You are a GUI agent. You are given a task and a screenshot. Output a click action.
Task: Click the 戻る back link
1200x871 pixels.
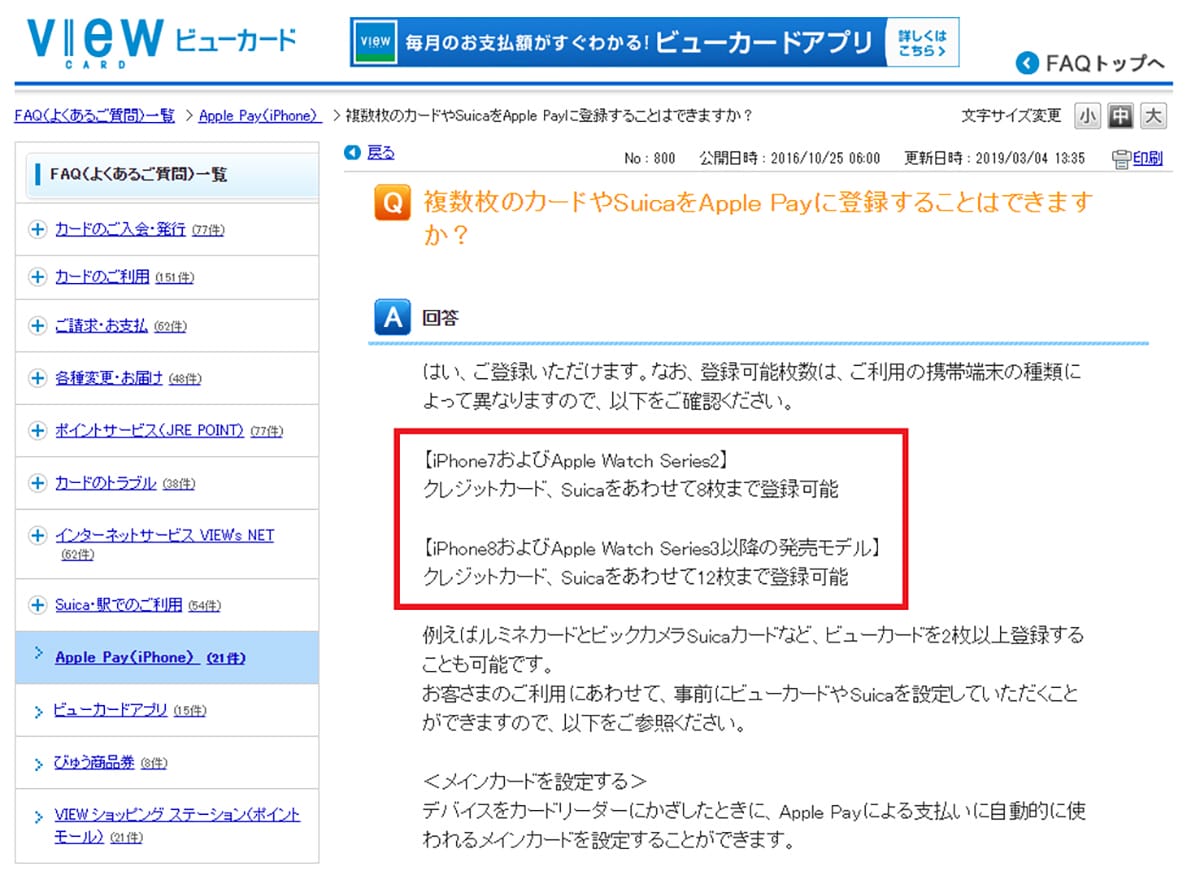click(x=381, y=153)
